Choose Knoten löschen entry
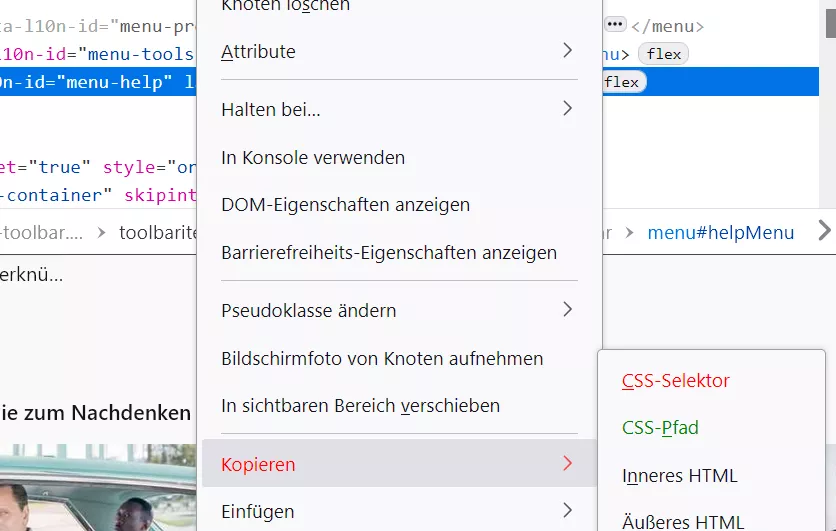Image resolution: width=836 pixels, height=531 pixels. point(399,7)
